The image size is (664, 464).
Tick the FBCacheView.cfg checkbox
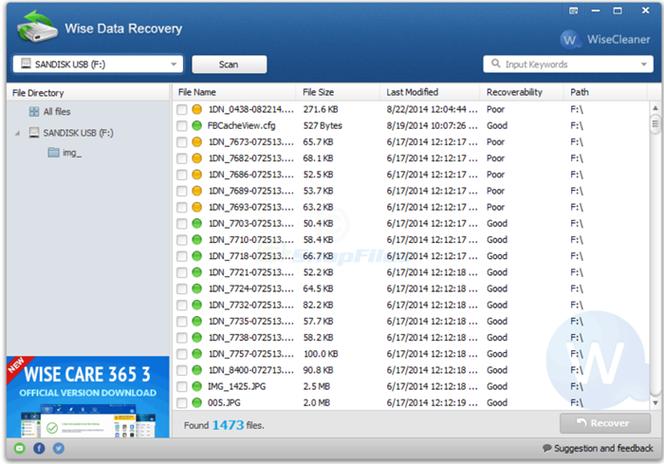pos(182,126)
